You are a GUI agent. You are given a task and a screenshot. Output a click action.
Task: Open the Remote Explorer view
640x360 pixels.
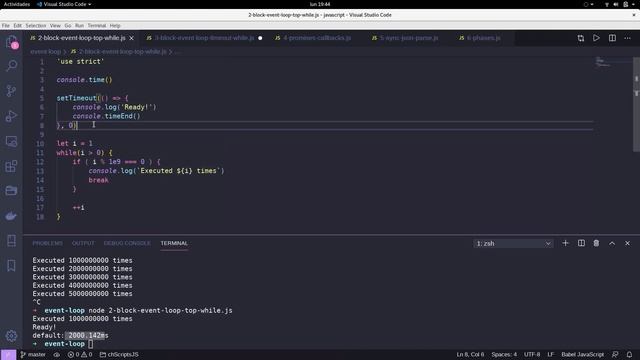tap(11, 141)
